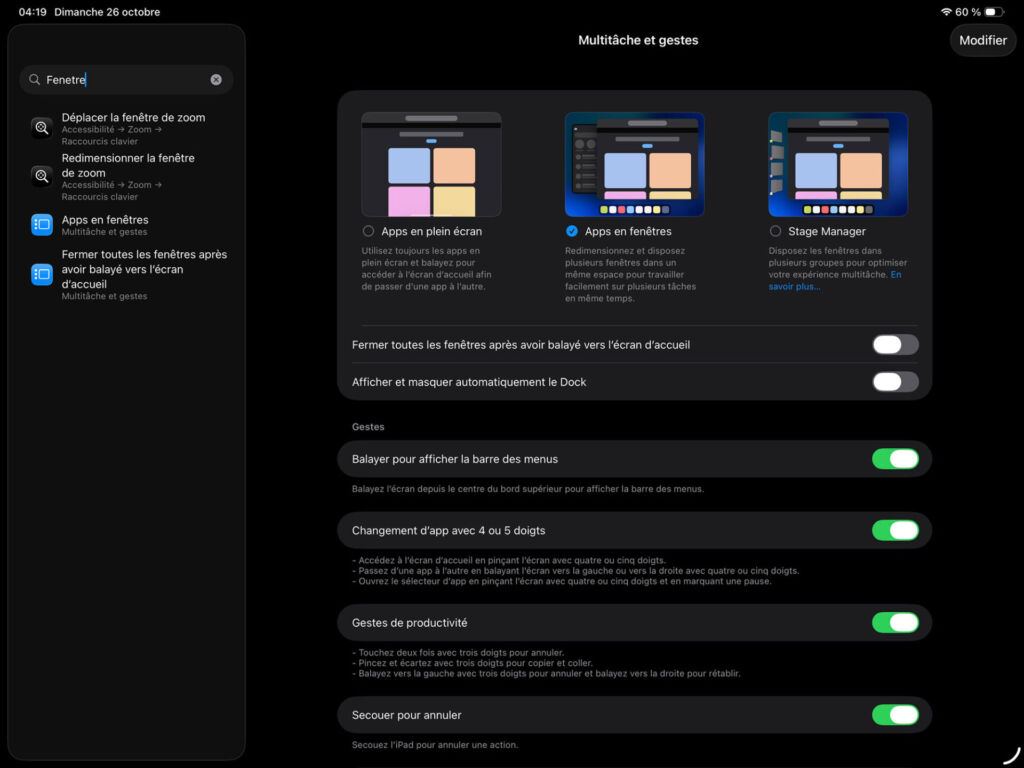Click the blue icon next to Apps en fenêtres result
Image resolution: width=1024 pixels, height=768 pixels.
[41, 225]
